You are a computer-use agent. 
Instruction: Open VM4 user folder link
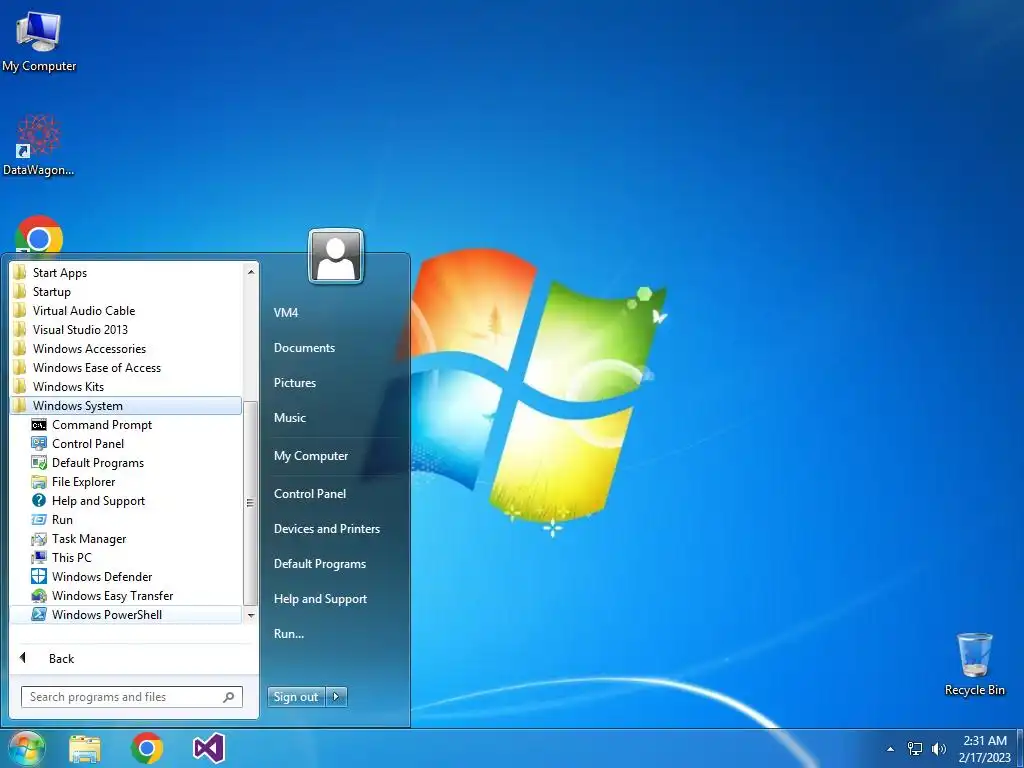click(286, 313)
